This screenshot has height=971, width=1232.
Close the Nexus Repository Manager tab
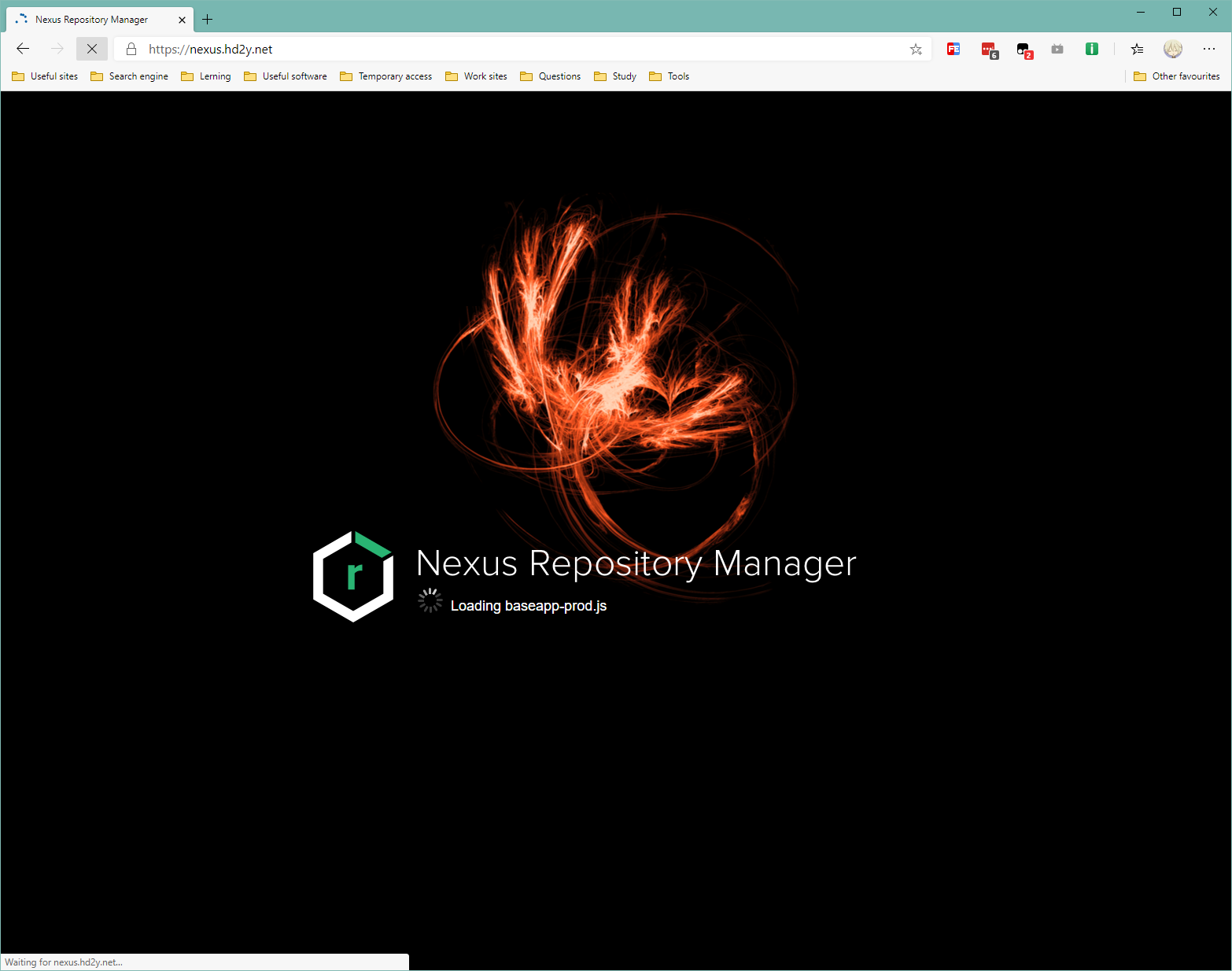(x=182, y=20)
